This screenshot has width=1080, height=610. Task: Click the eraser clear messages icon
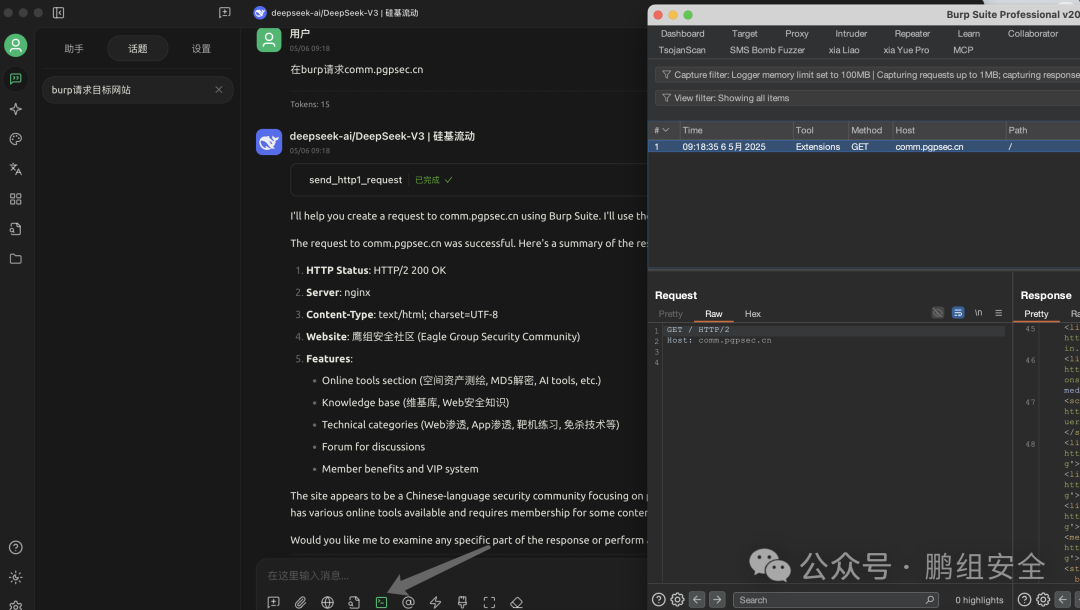(x=517, y=602)
